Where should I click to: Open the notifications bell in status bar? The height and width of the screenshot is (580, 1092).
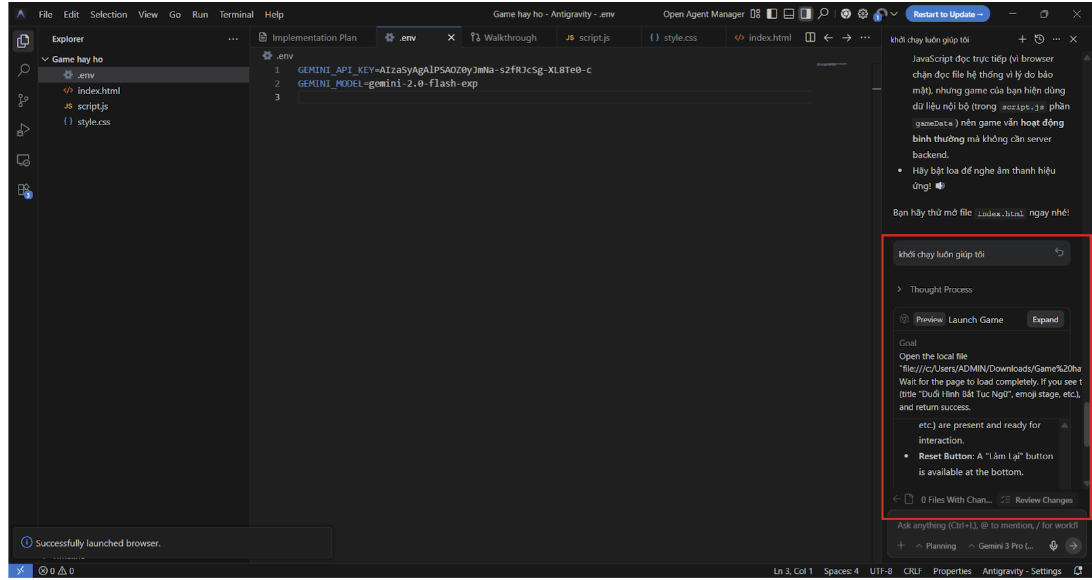[1078, 571]
